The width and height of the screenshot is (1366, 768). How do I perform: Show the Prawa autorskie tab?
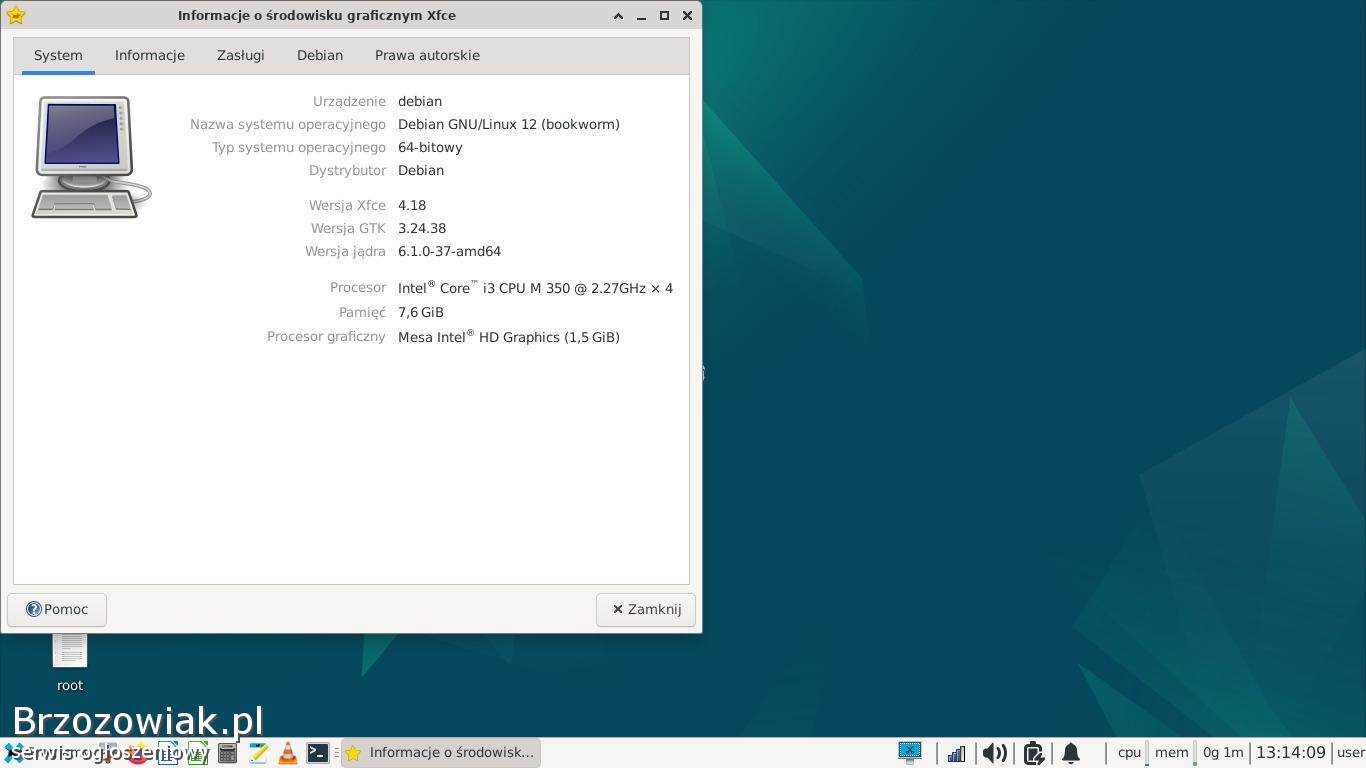427,56
